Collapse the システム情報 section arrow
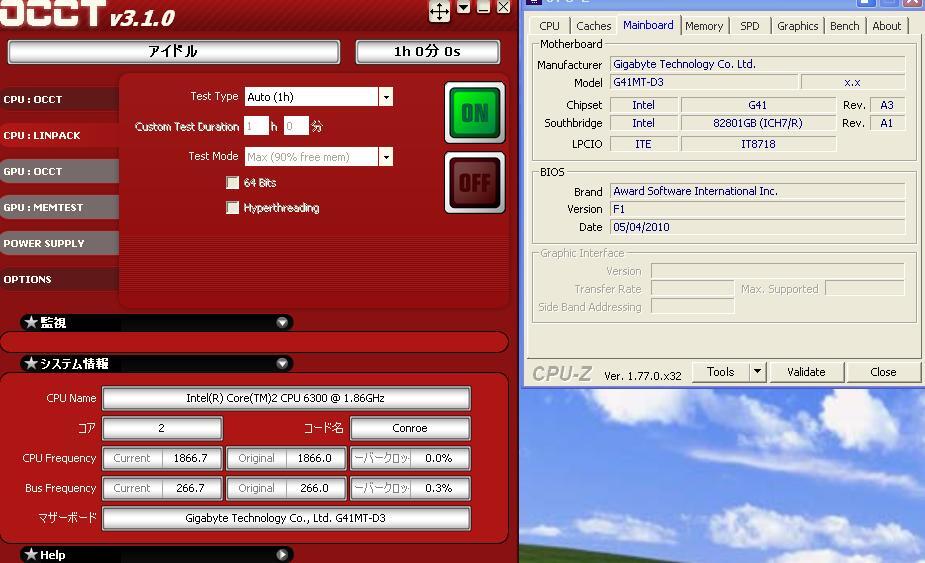Screen dimensions: 925x563 (x=282, y=364)
